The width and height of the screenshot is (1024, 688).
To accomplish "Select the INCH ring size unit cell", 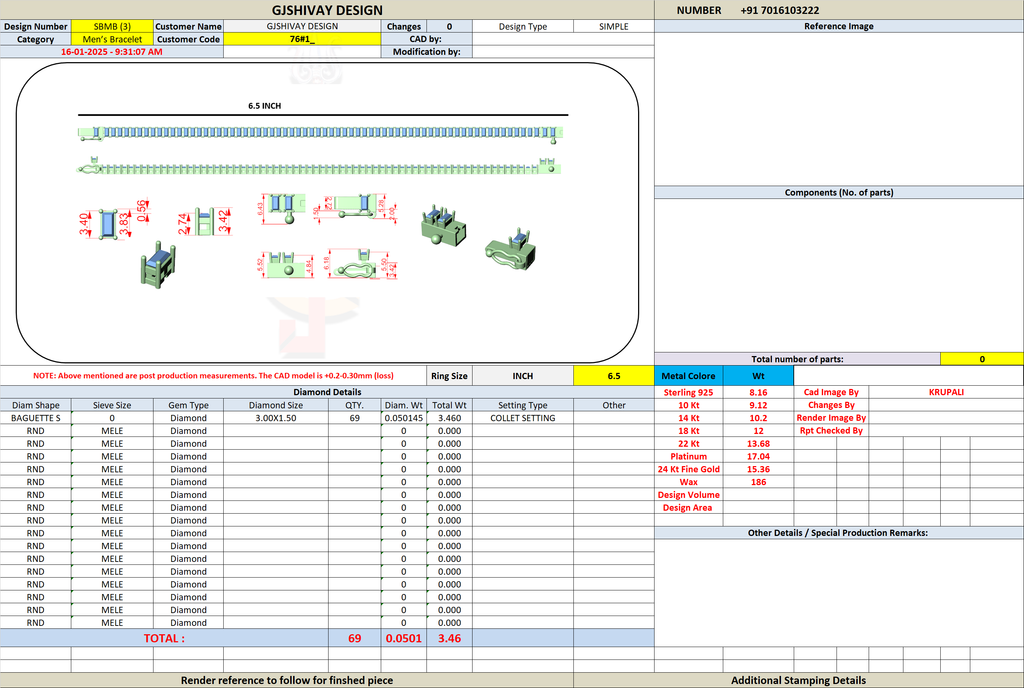I will point(522,376).
